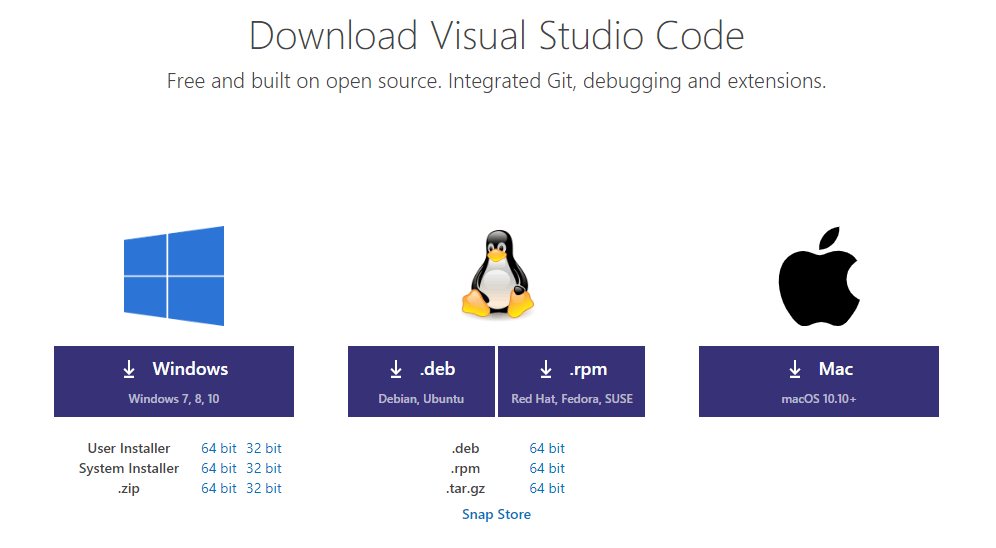Image resolution: width=996 pixels, height=548 pixels.
Task: Click the download arrow on the Windows button
Action: (x=129, y=370)
